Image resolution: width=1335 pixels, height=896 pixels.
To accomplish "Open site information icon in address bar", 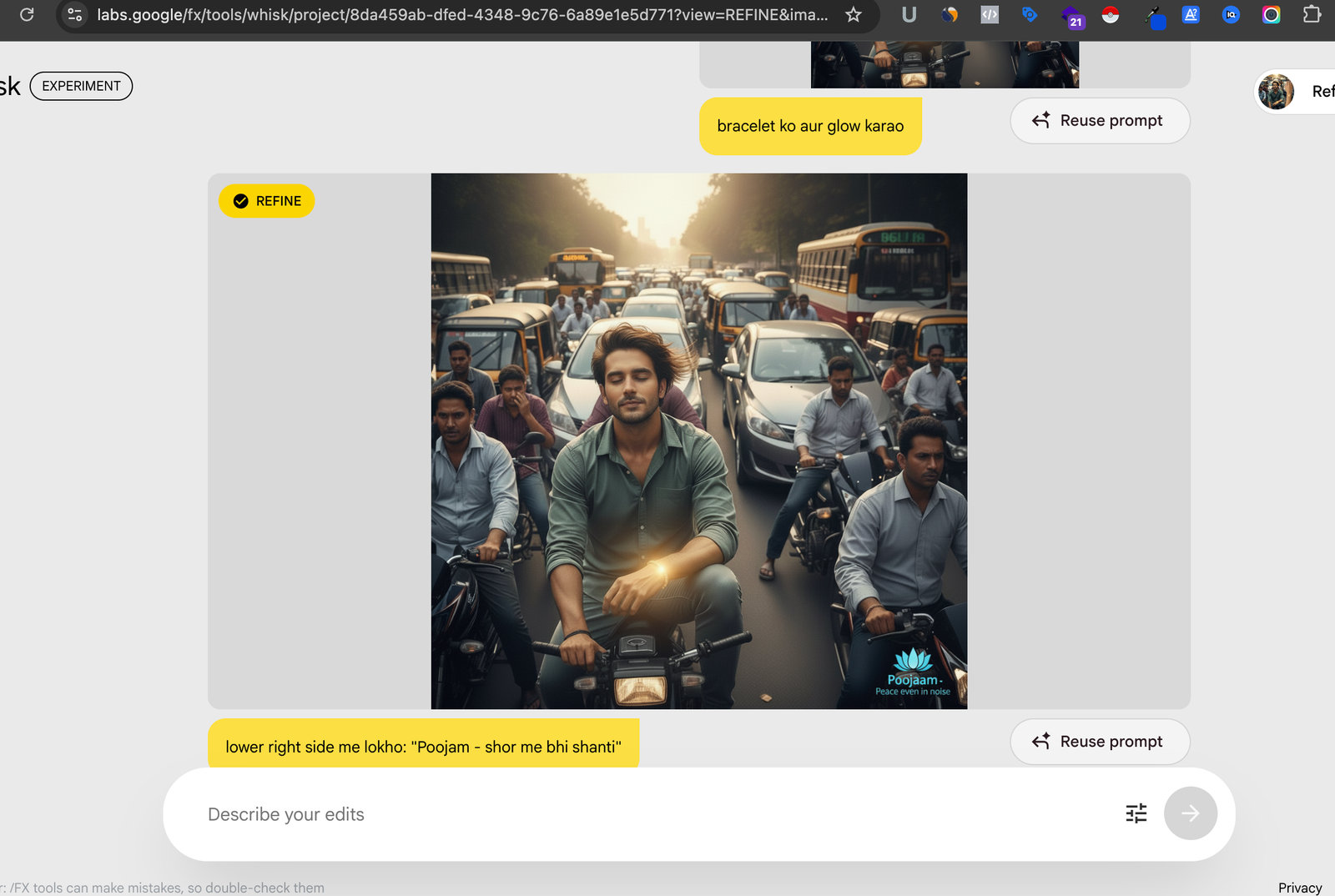I will 75,14.
